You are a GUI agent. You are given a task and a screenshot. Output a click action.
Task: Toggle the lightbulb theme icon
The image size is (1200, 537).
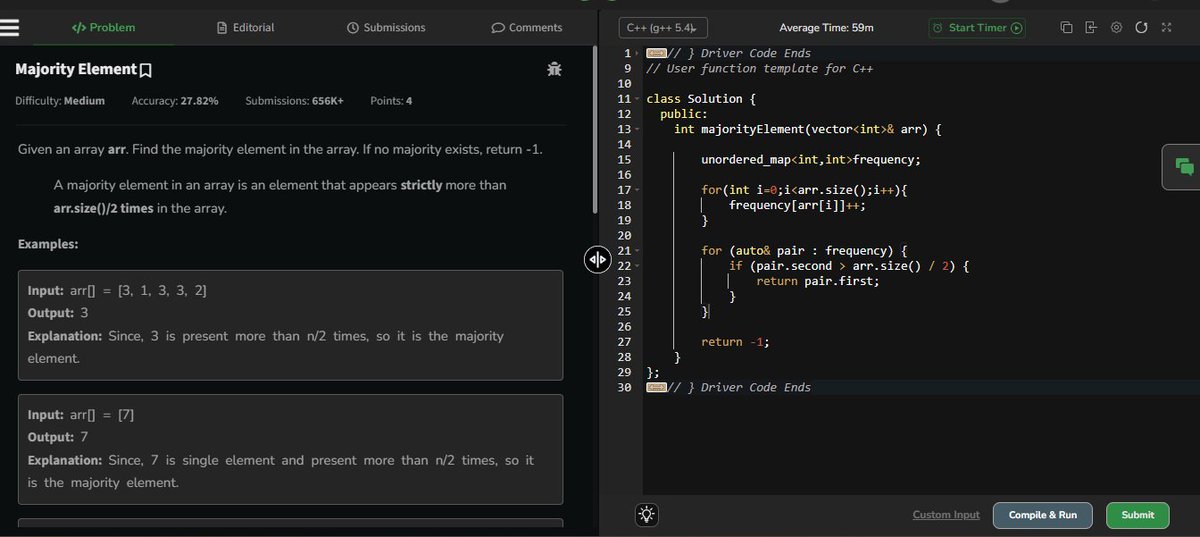(x=647, y=515)
